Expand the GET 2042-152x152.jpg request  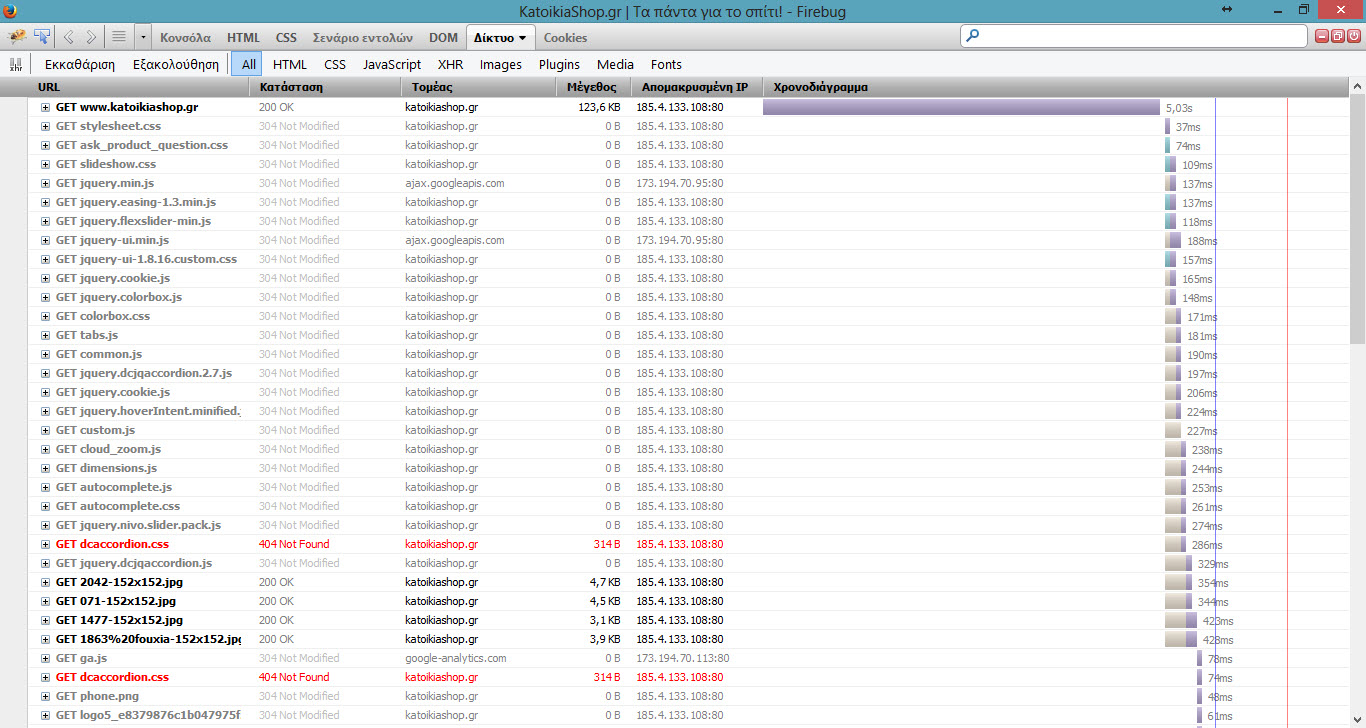[x=45, y=582]
